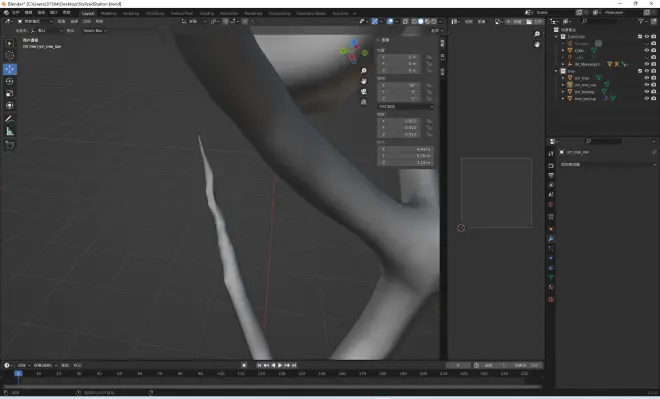The image size is (660, 399).
Task: Collapse the Collection in outliner
Action: (556, 37)
